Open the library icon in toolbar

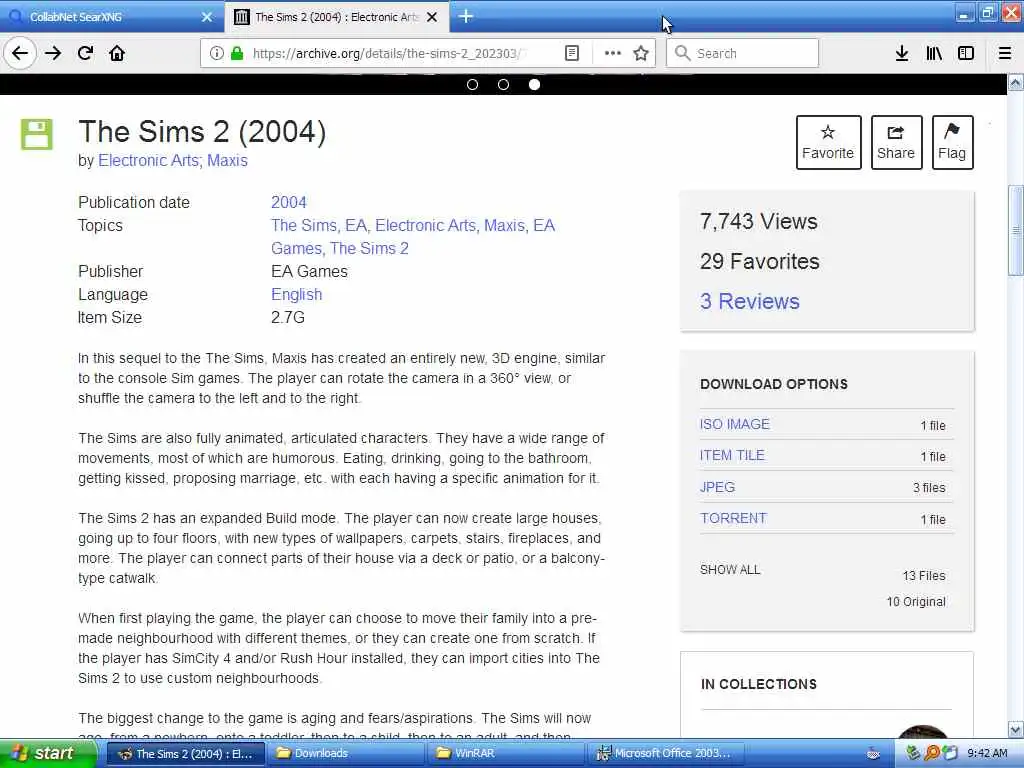(x=934, y=54)
